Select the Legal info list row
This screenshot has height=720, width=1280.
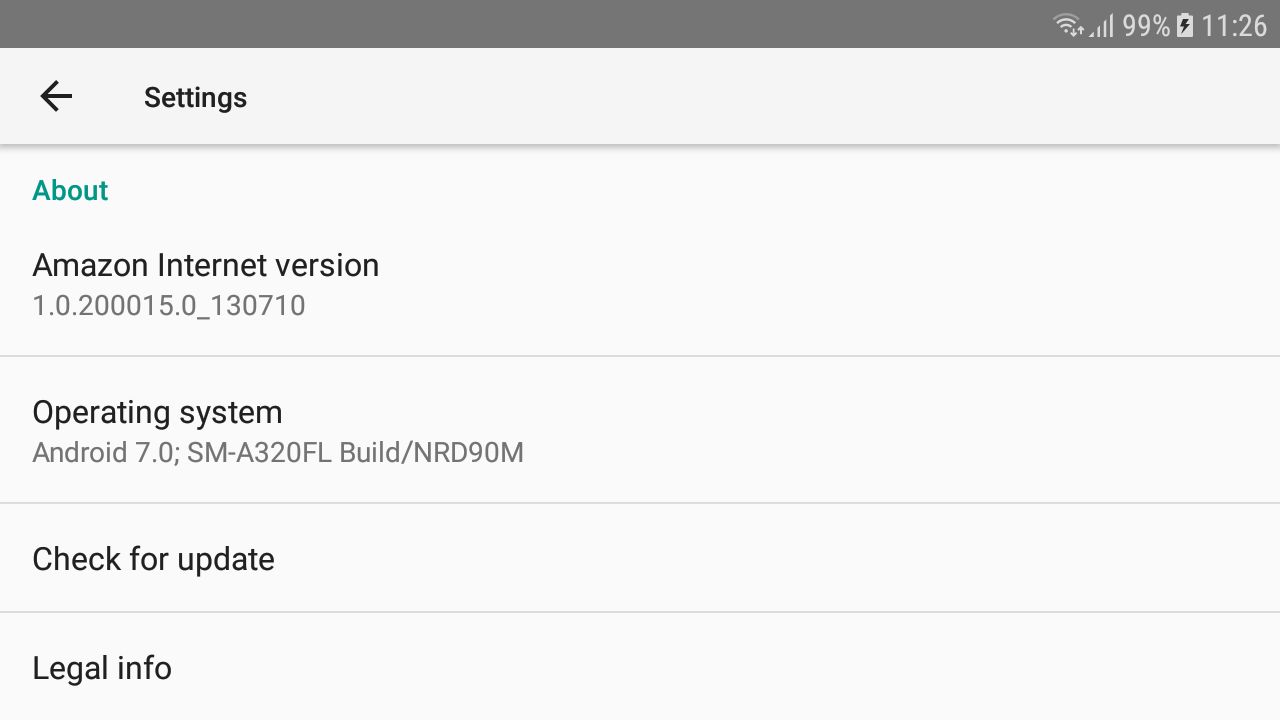point(640,667)
